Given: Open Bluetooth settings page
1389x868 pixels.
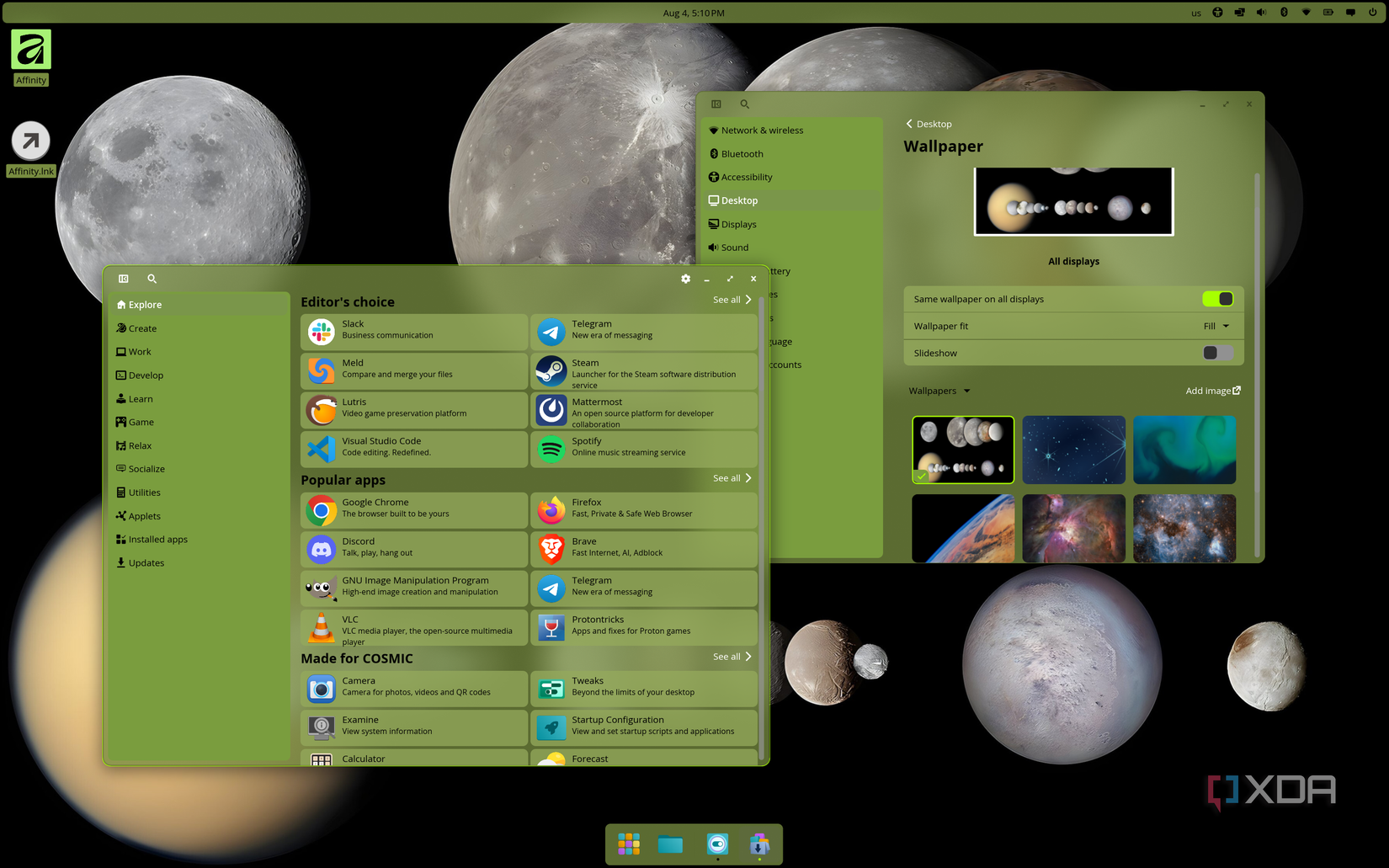Looking at the screenshot, I should click(792, 154).
